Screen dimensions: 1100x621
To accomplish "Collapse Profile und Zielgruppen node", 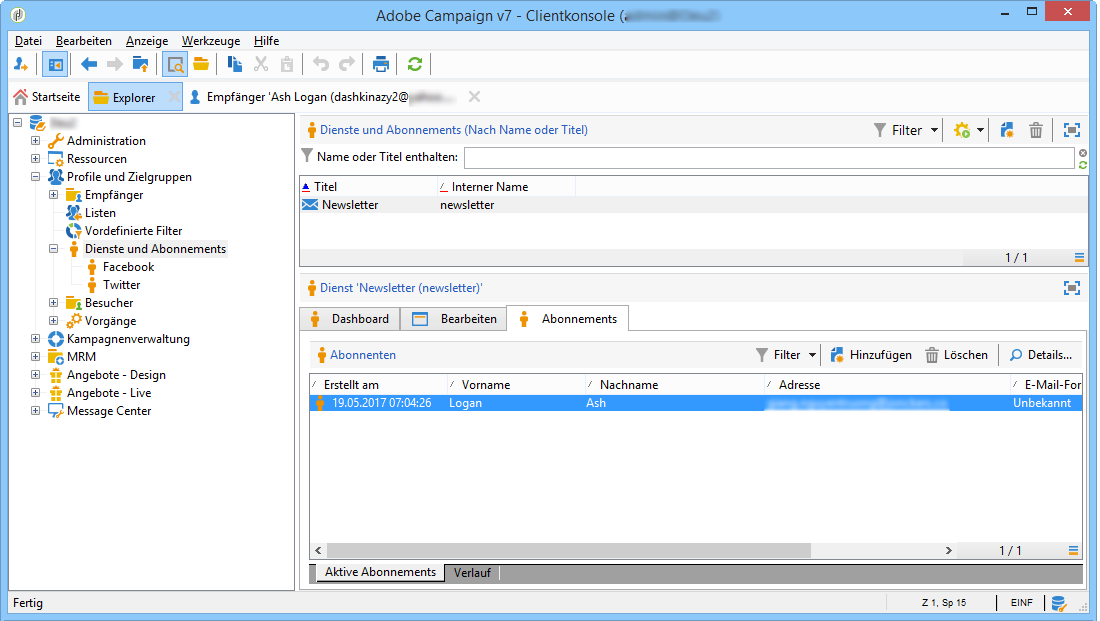I will (35, 177).
